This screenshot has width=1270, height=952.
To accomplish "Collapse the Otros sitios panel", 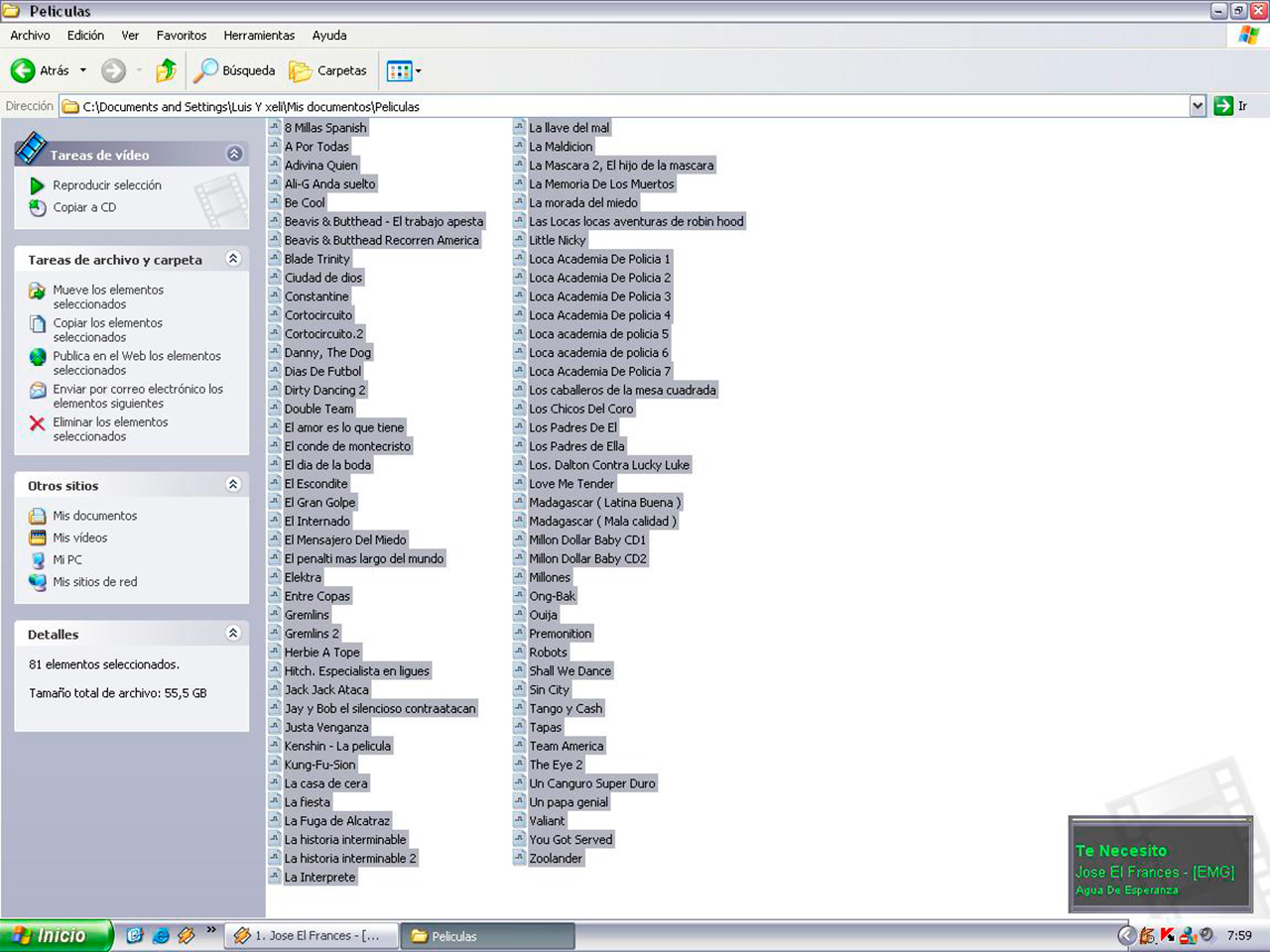I will tap(233, 485).
